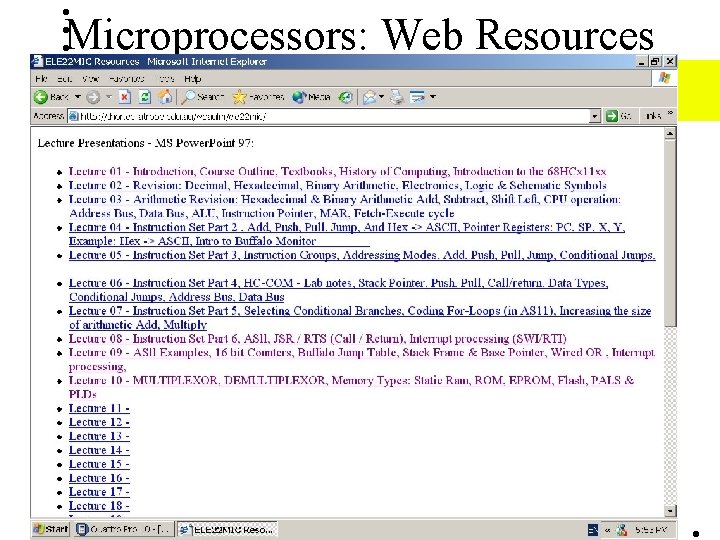Open the Lecture 05 Instruction Set Part 3 link
The image size is (720, 540).
pos(362,255)
